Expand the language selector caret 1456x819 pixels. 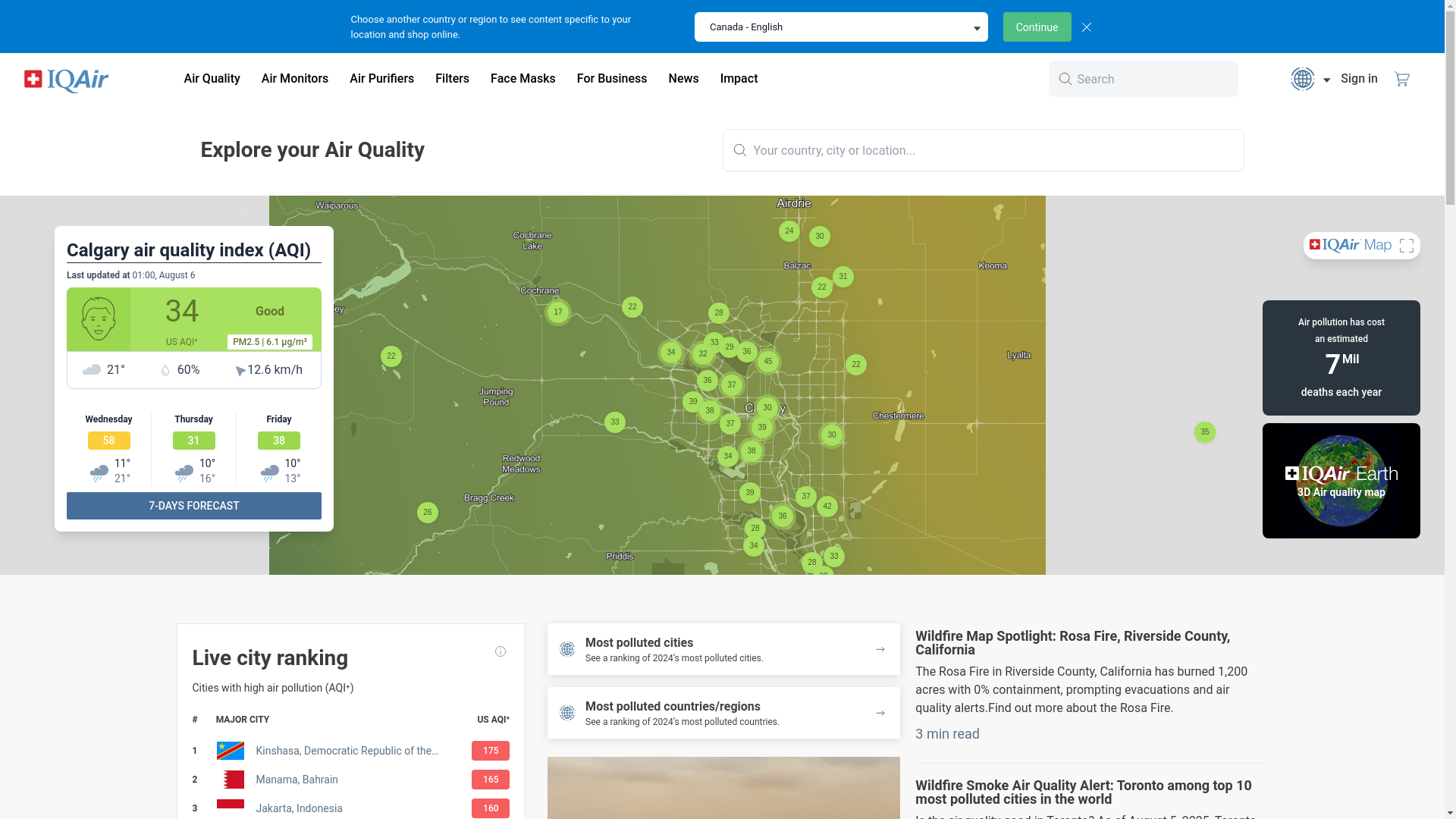tap(1326, 80)
